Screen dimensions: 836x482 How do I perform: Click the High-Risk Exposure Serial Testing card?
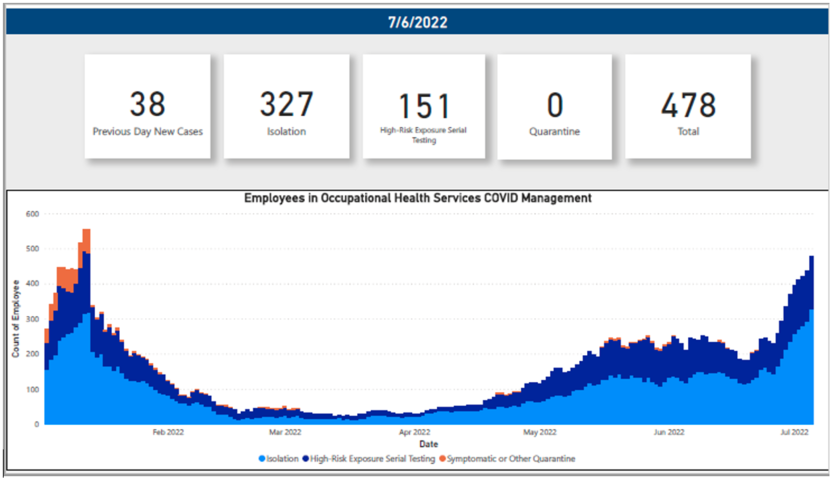(x=425, y=106)
